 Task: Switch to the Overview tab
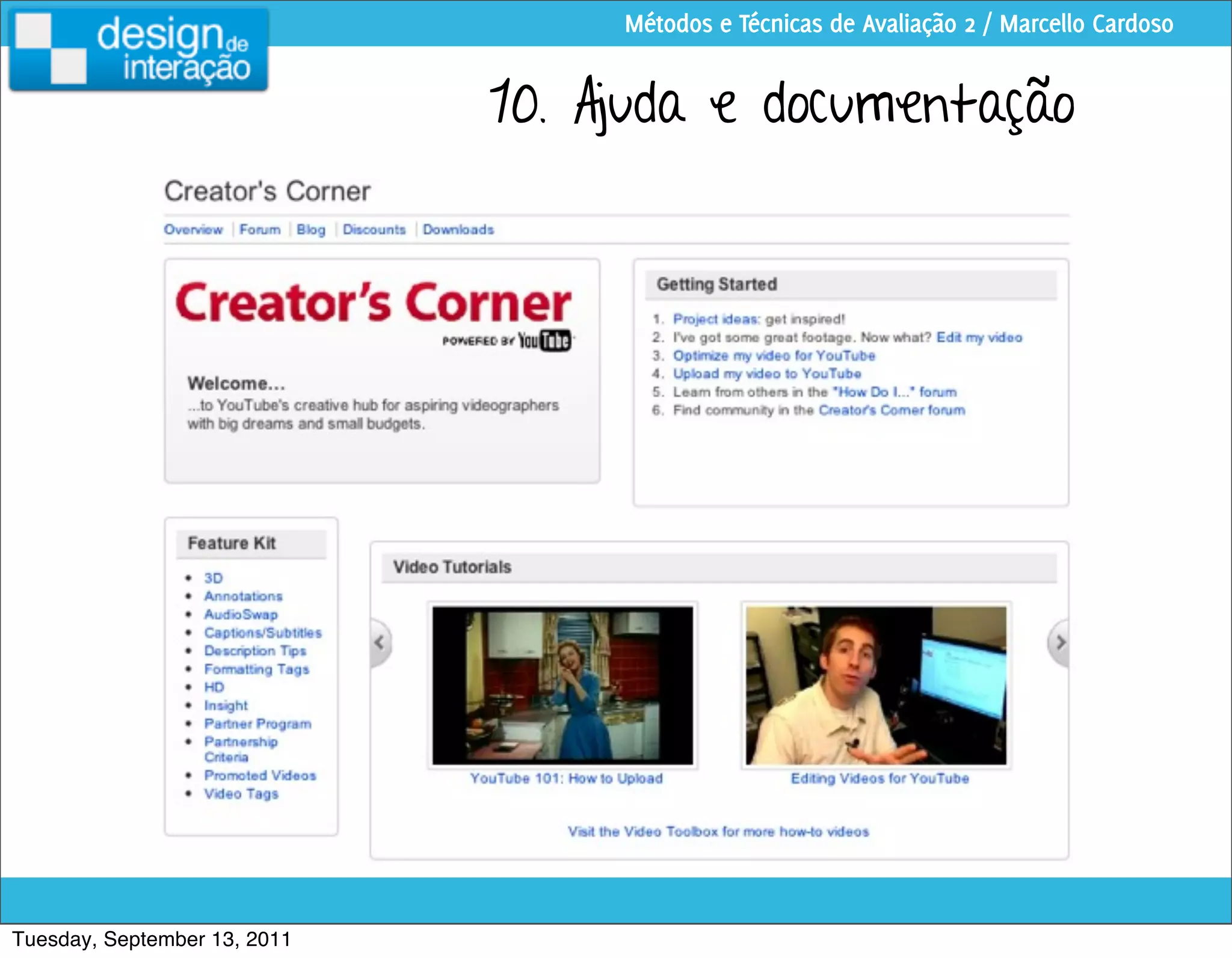(x=193, y=230)
